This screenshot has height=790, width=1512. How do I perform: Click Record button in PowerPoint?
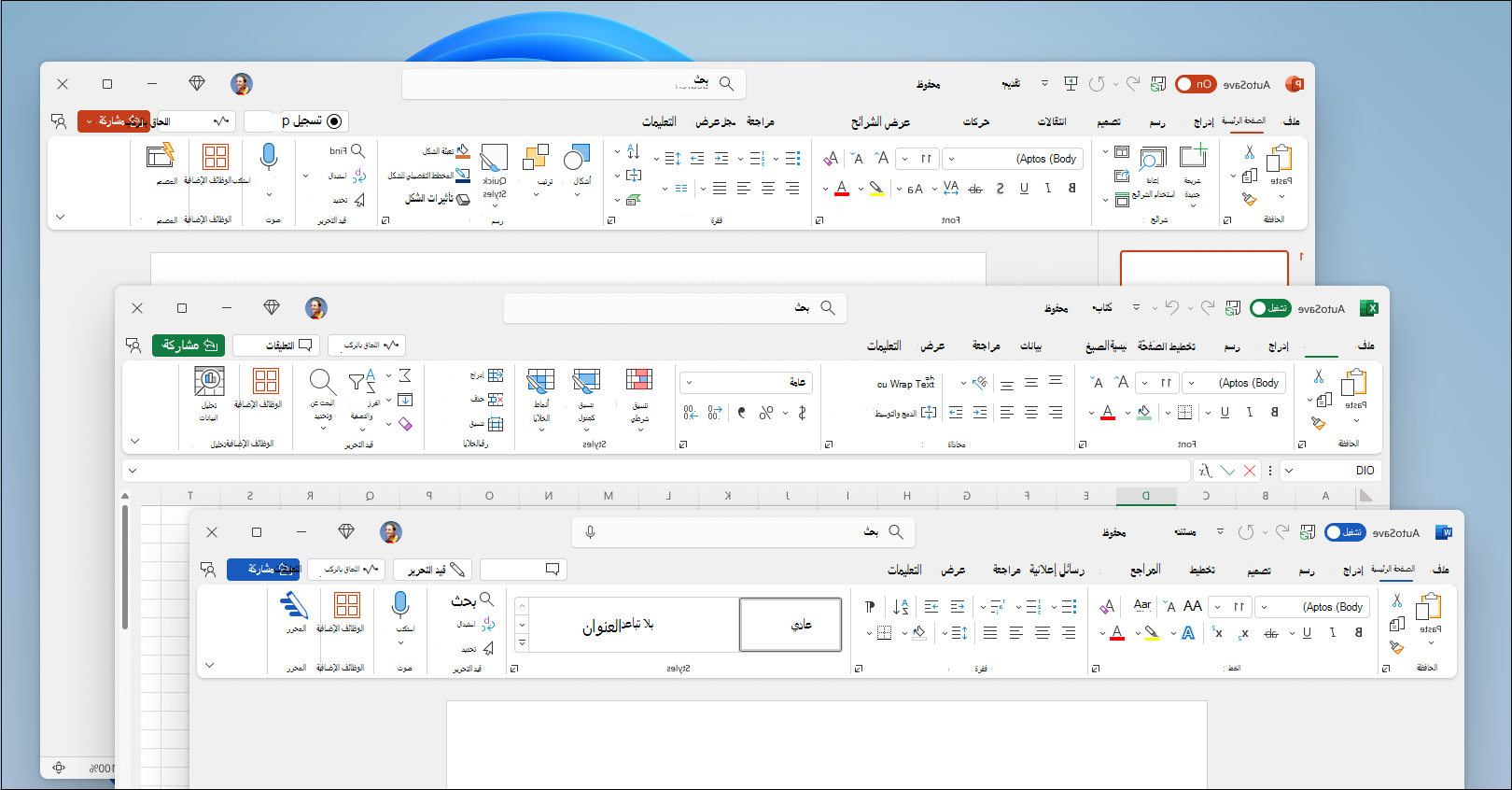click(x=313, y=121)
